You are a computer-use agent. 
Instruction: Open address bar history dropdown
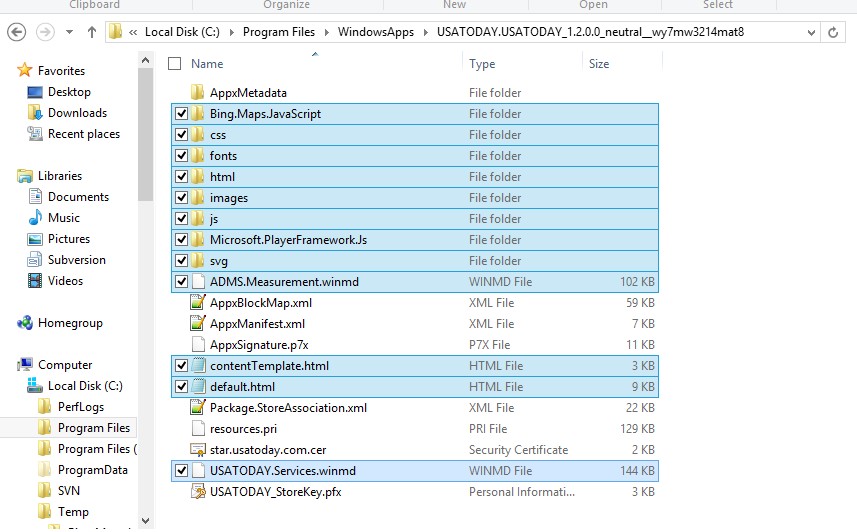(811, 32)
